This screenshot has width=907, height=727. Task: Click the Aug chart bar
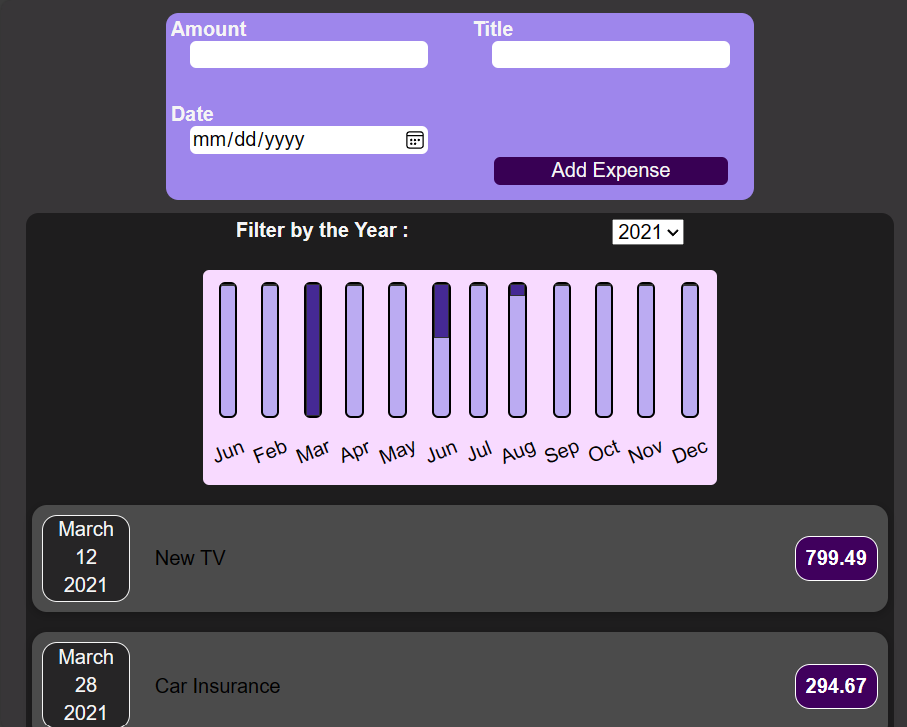[x=517, y=350]
